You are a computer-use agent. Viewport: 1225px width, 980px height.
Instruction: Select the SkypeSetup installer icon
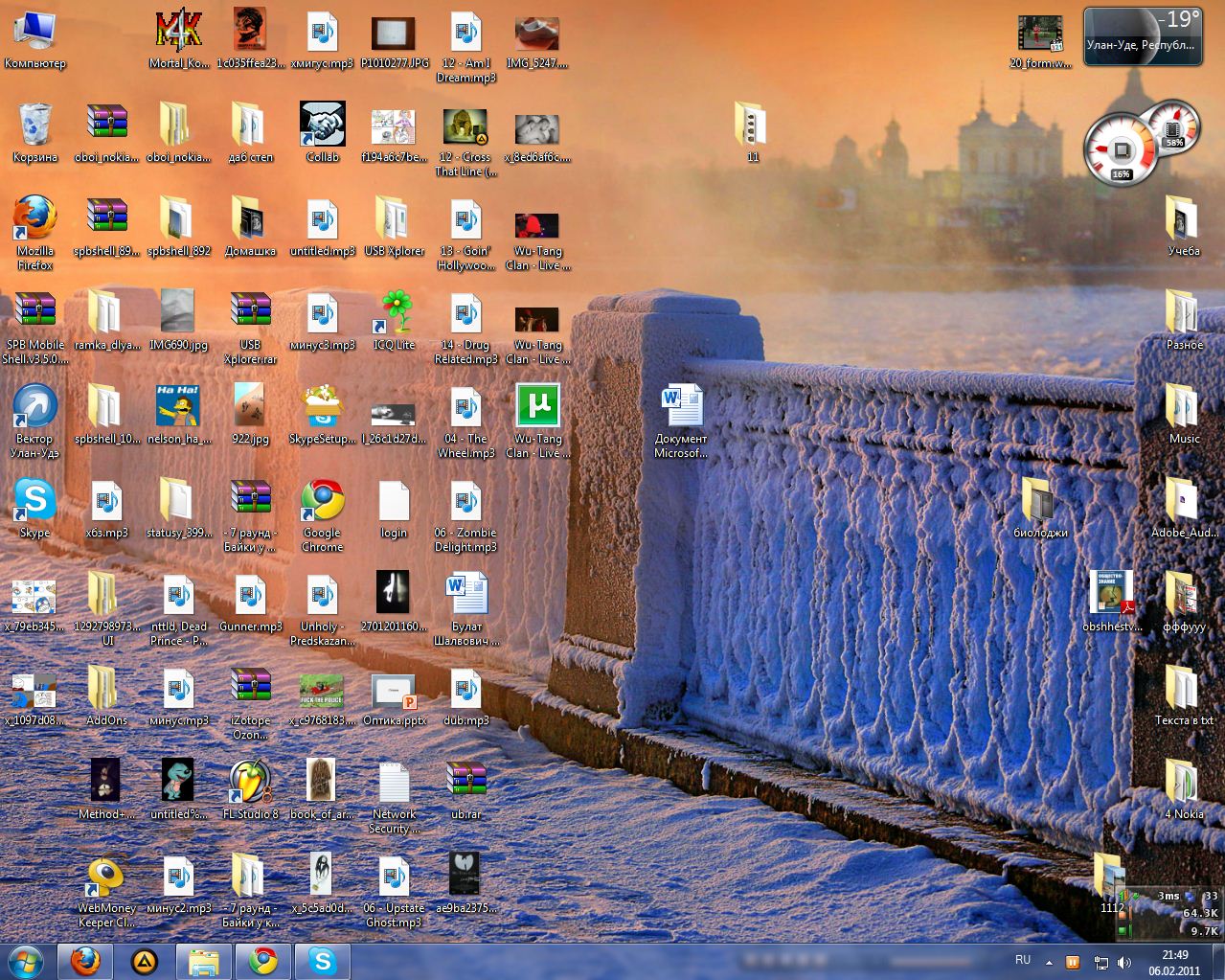pyautogui.click(x=322, y=407)
